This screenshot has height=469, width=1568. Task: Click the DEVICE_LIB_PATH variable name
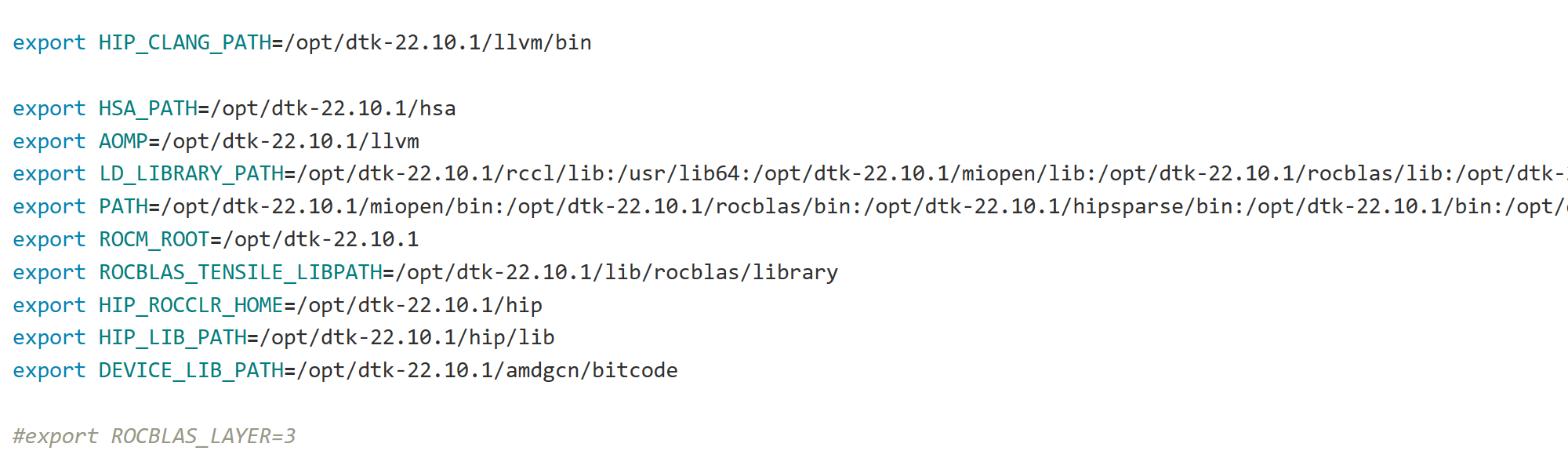click(x=191, y=370)
